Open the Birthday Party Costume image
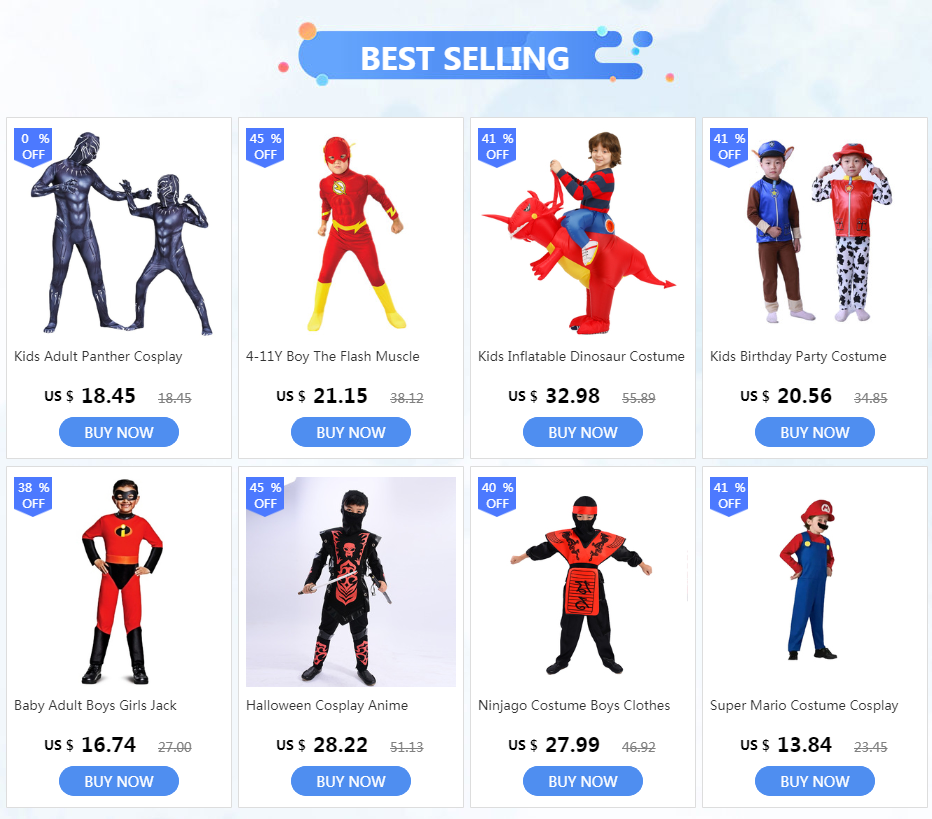Image resolution: width=932 pixels, height=819 pixels. pyautogui.click(x=814, y=233)
